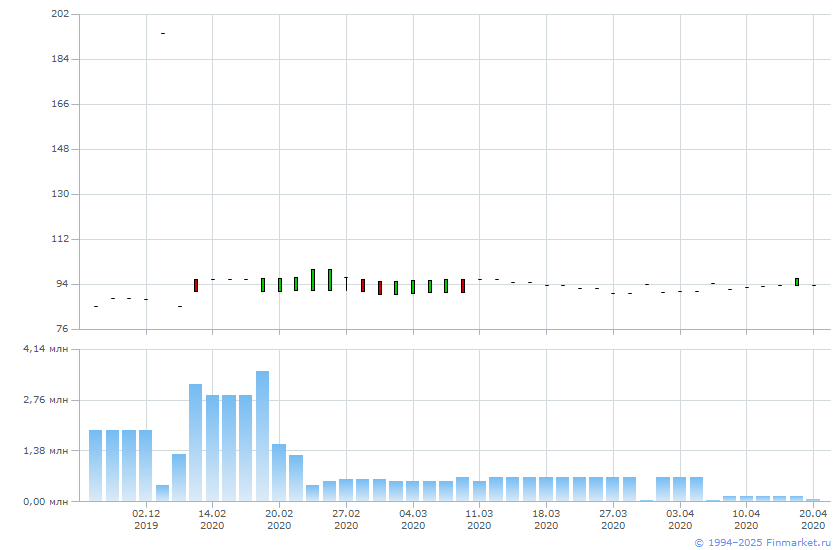Click the 0,00 млн volume axis label
Viewport: 840px width, 550px height.
coord(46,502)
